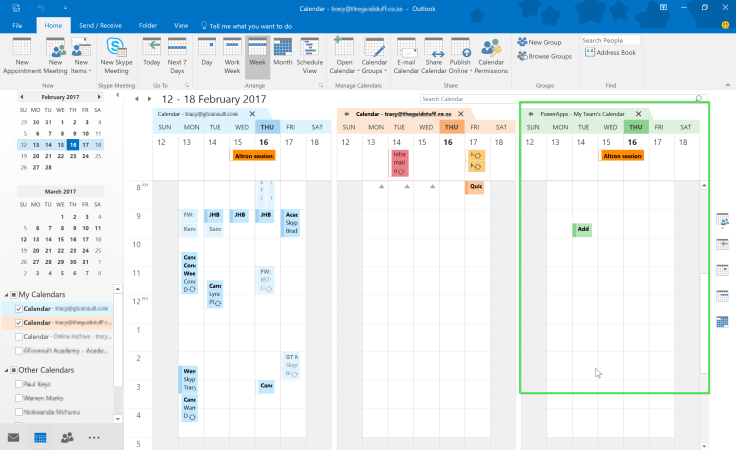The width and height of the screenshot is (736, 450).
Task: Go forward one week in calendar
Action: click(149, 99)
